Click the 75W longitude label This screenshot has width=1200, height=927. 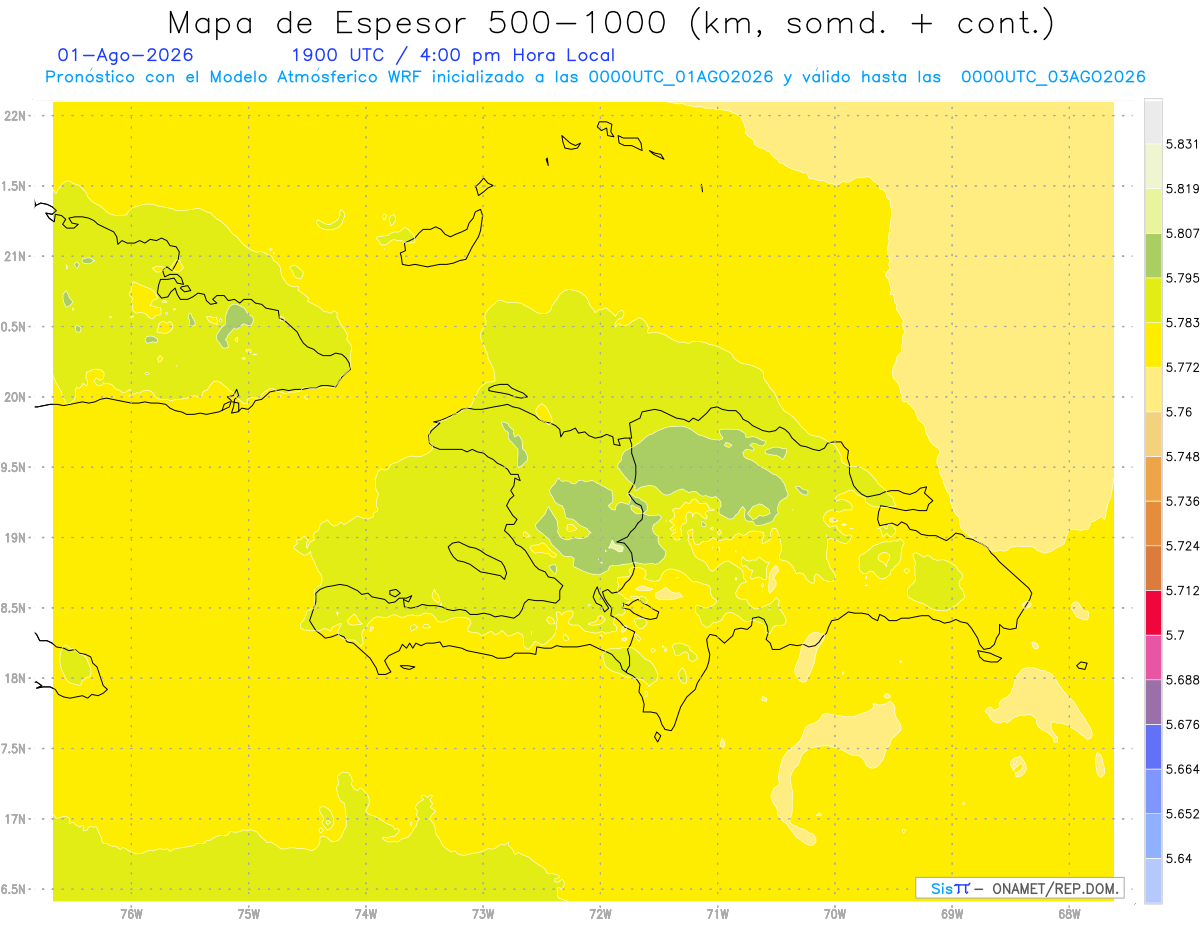249,914
